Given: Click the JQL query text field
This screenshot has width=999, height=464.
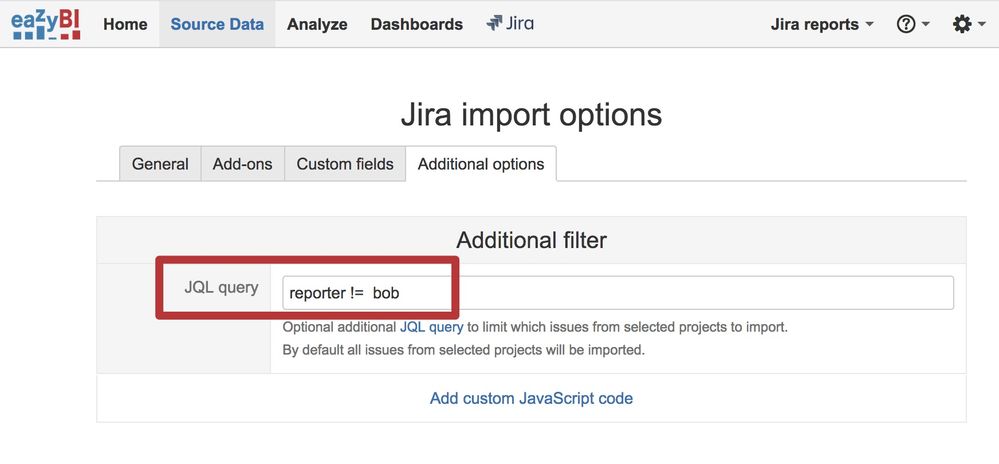Looking at the screenshot, I should (x=618, y=293).
